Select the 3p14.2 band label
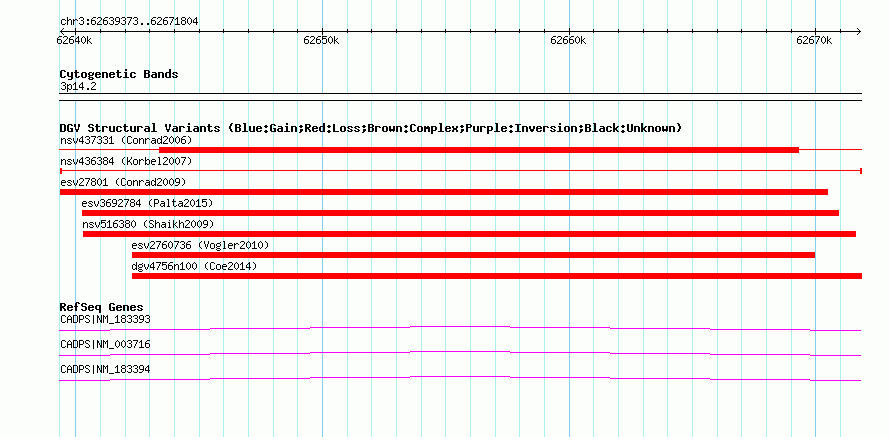 click(x=78, y=86)
